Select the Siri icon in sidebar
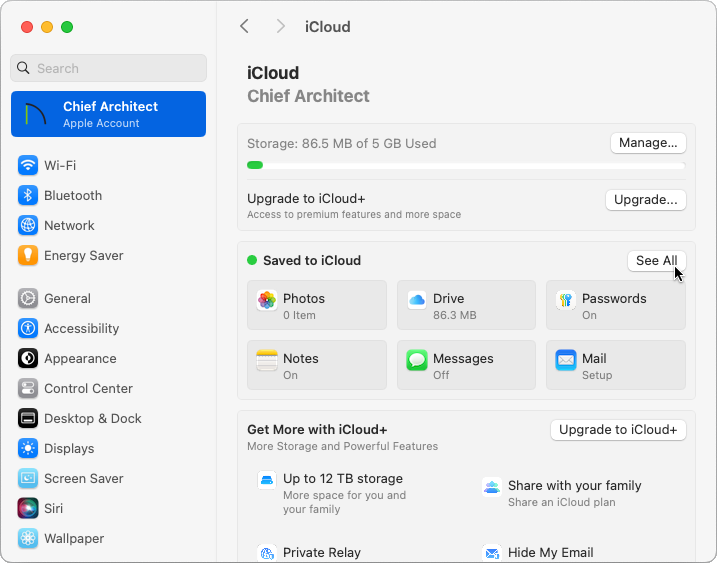Screen dimensions: 717x563 coord(28,508)
